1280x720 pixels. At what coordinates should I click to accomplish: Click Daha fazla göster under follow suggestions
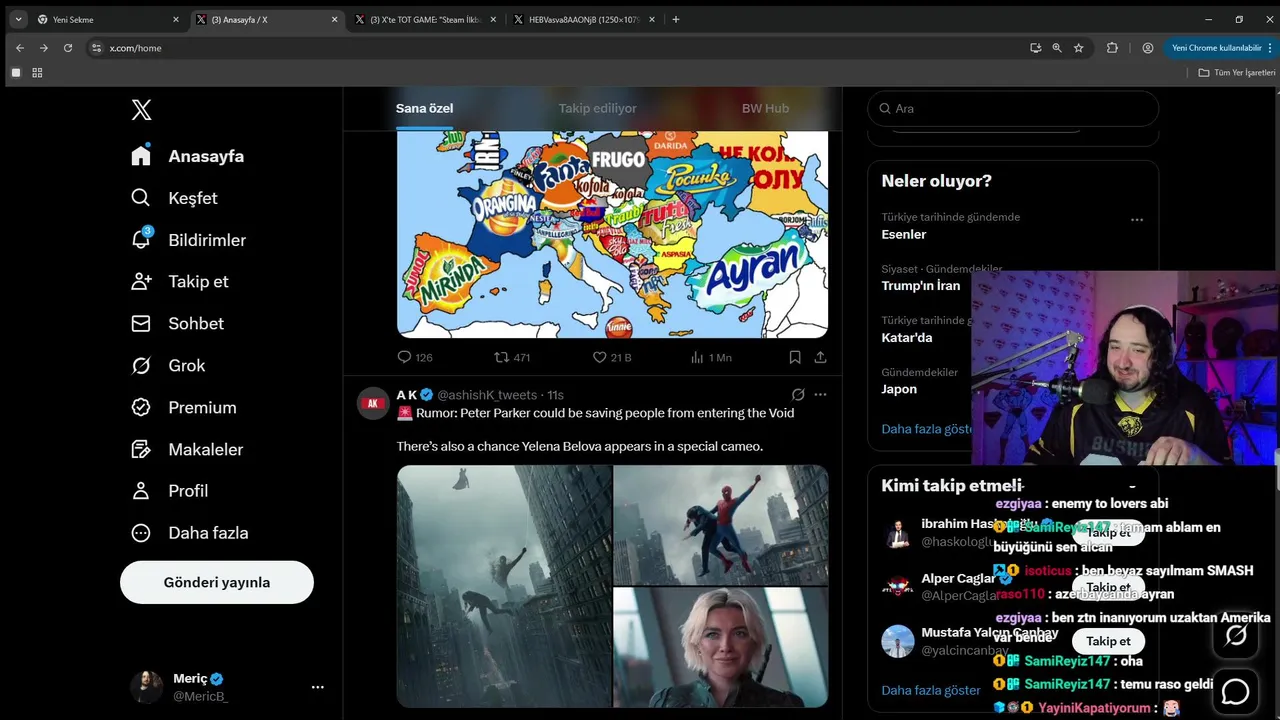[x=931, y=690]
